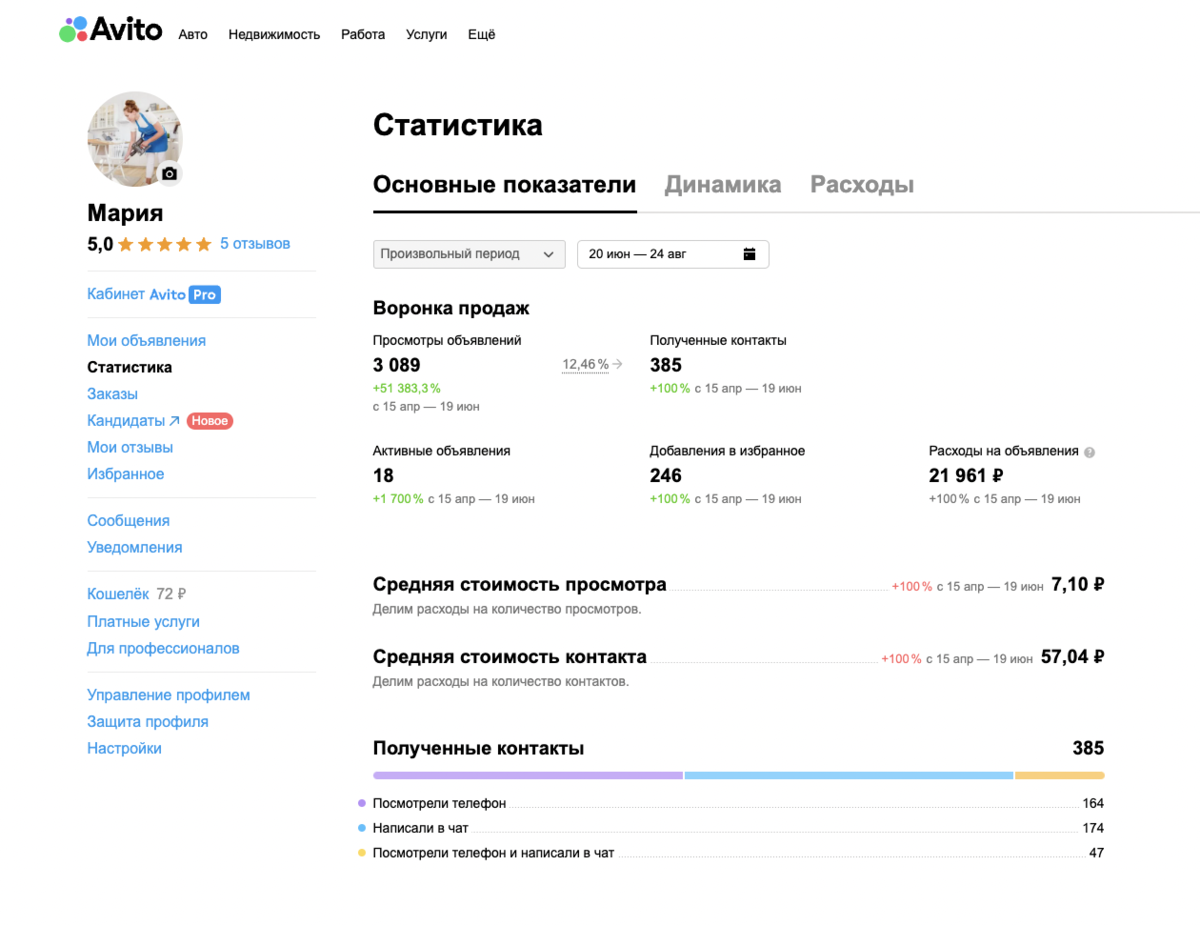Screen dimensions: 1200x926
Task: Select the Основные показатели tab
Action: [505, 185]
